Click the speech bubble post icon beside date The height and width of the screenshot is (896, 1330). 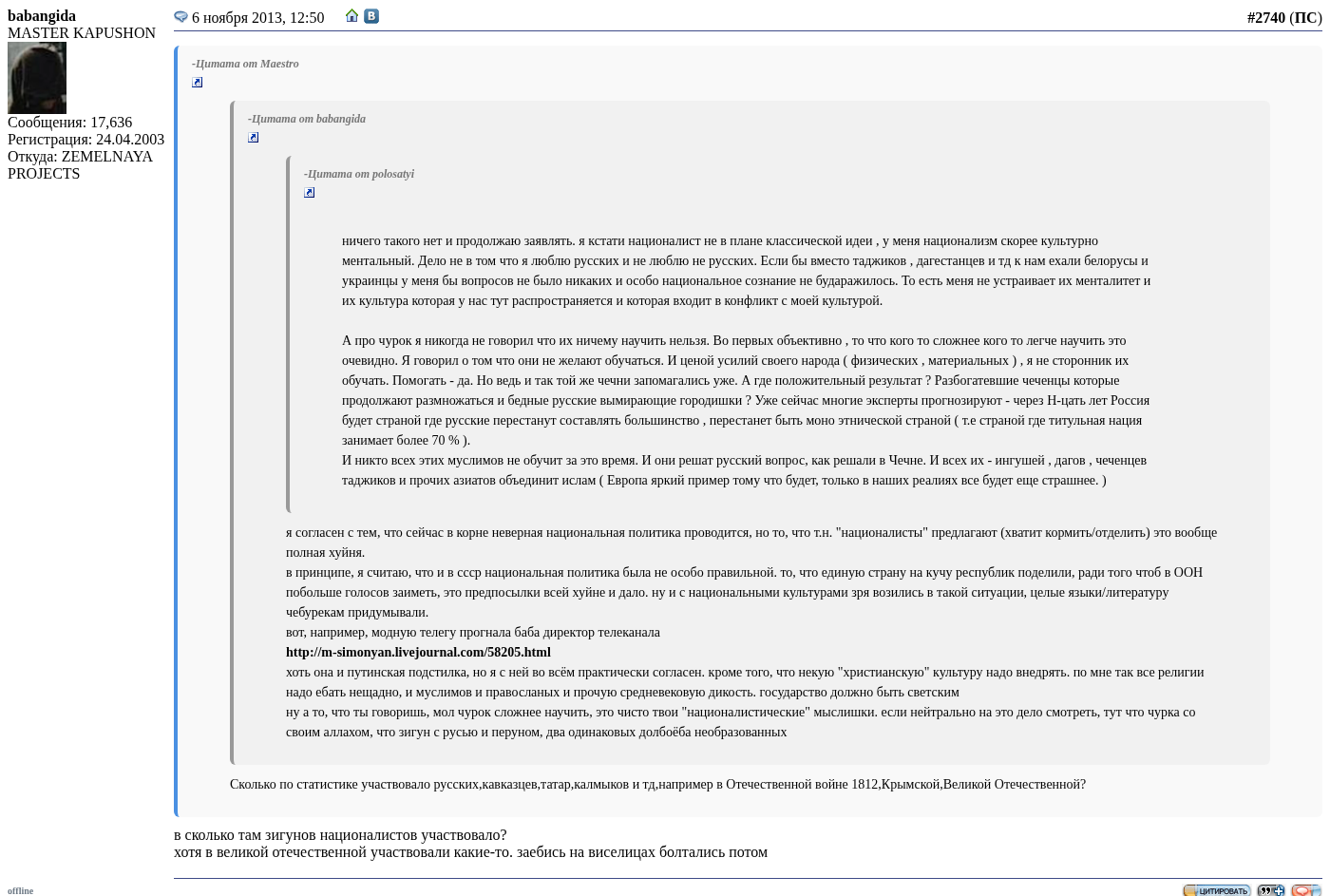click(180, 17)
